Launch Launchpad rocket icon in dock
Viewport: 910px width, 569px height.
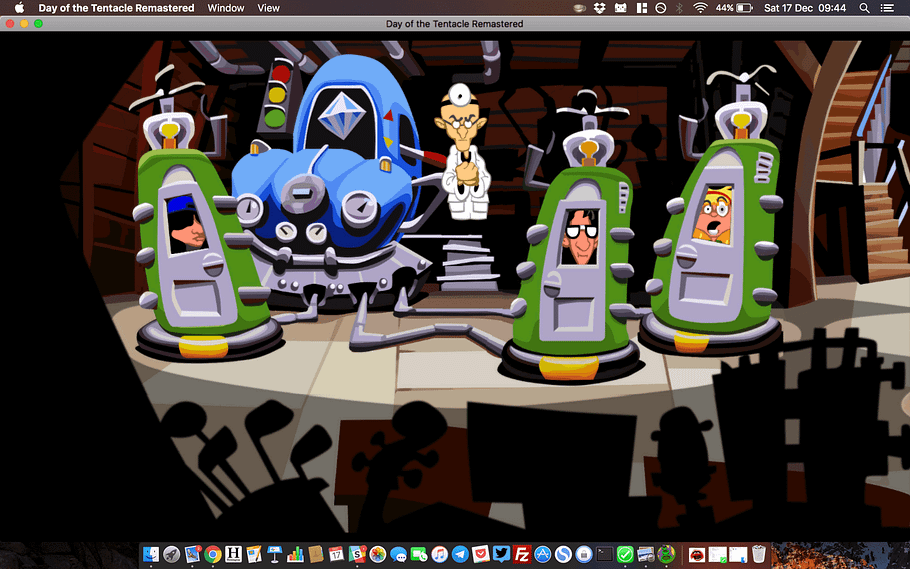coord(171,554)
